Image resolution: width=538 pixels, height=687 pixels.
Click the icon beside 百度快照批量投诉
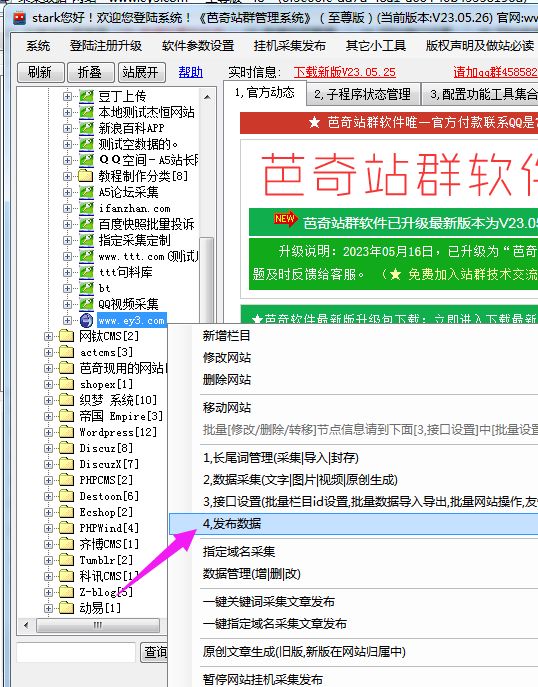[x=86, y=224]
